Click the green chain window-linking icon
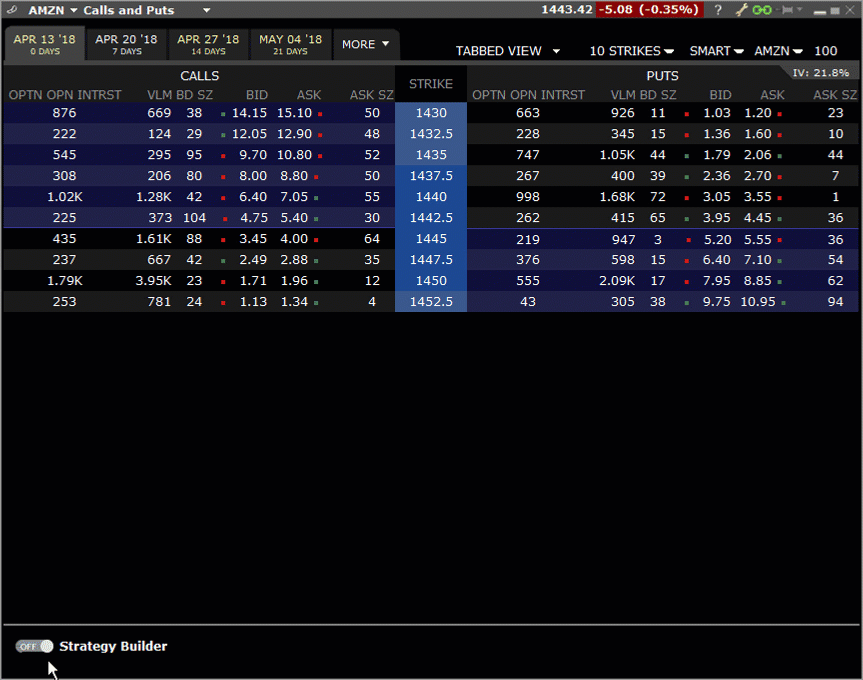Viewport: 863px width, 680px height. [762, 10]
